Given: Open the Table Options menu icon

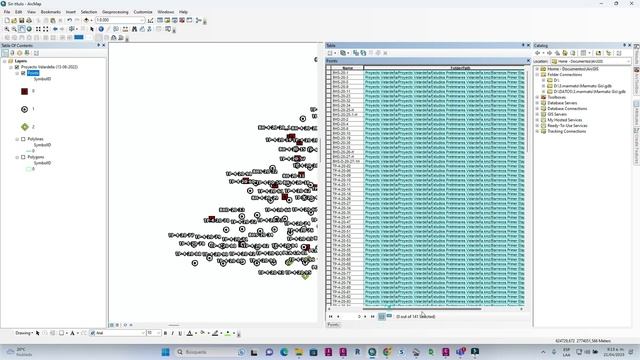Looking at the screenshot, I should 331,53.
